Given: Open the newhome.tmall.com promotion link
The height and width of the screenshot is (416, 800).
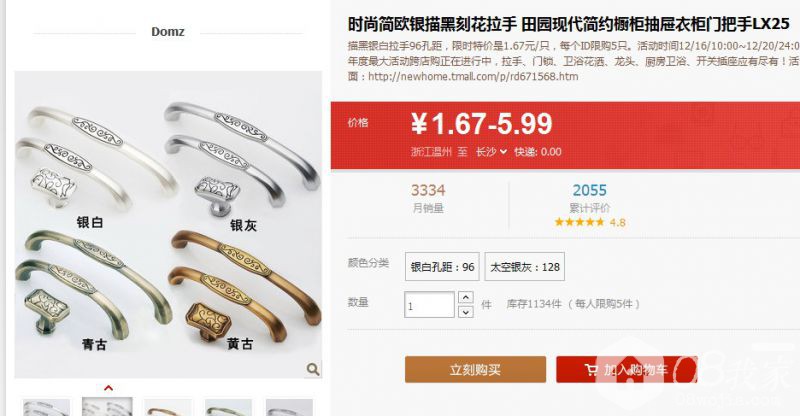Looking at the screenshot, I should 473,77.
